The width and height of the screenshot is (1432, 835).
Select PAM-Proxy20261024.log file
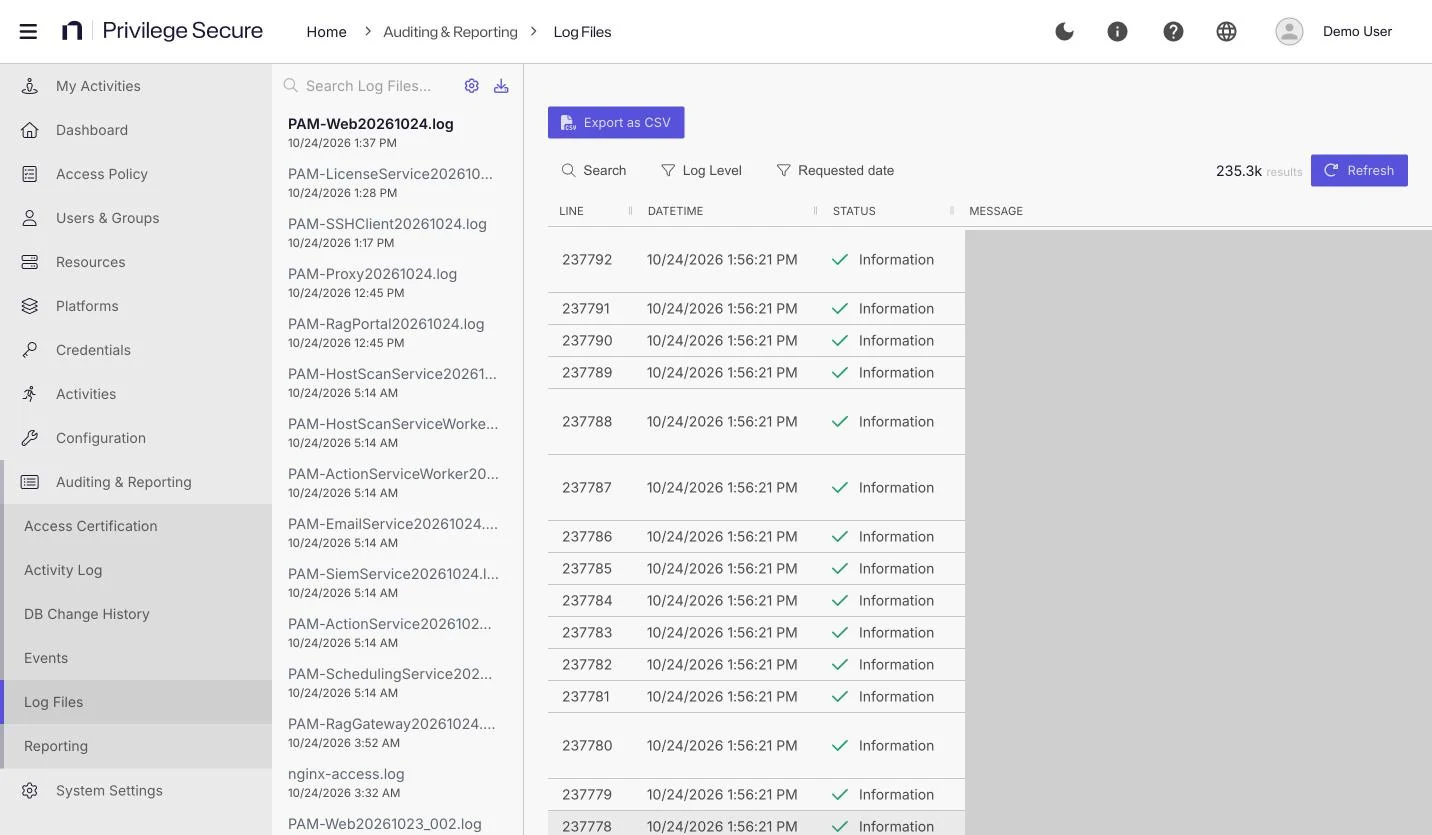397,282
